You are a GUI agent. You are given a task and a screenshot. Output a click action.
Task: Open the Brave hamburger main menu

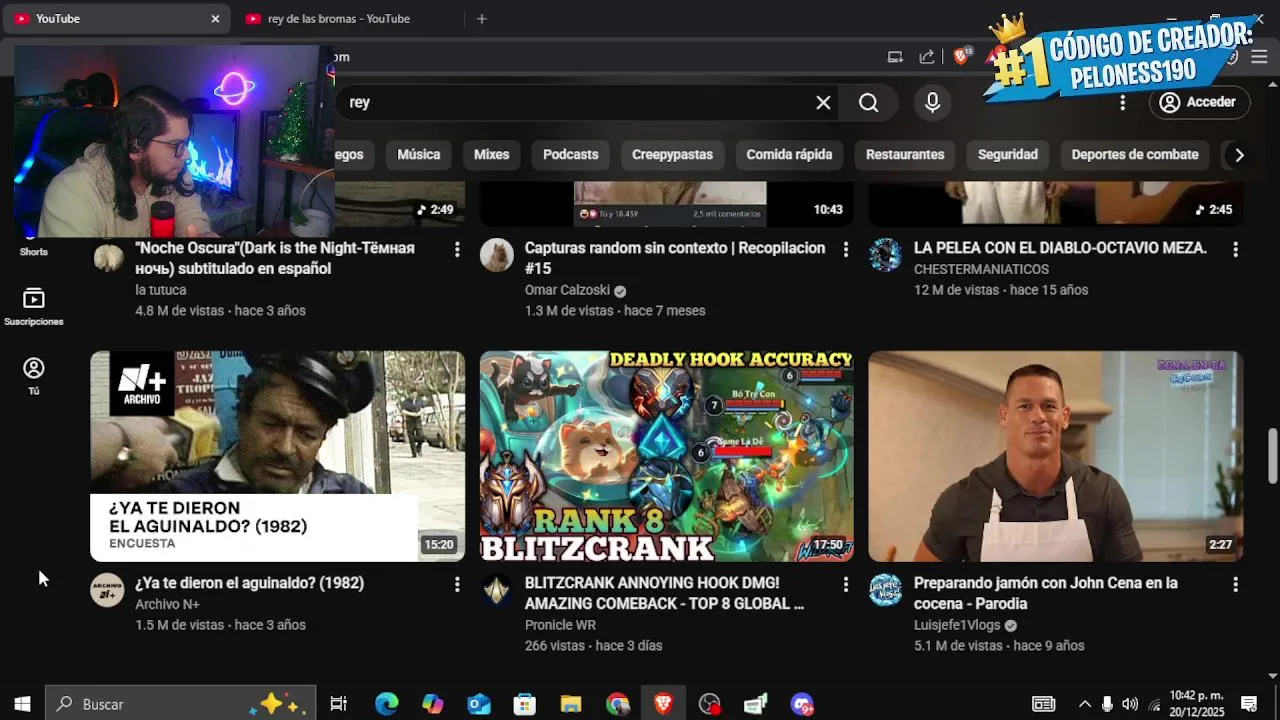(1260, 57)
